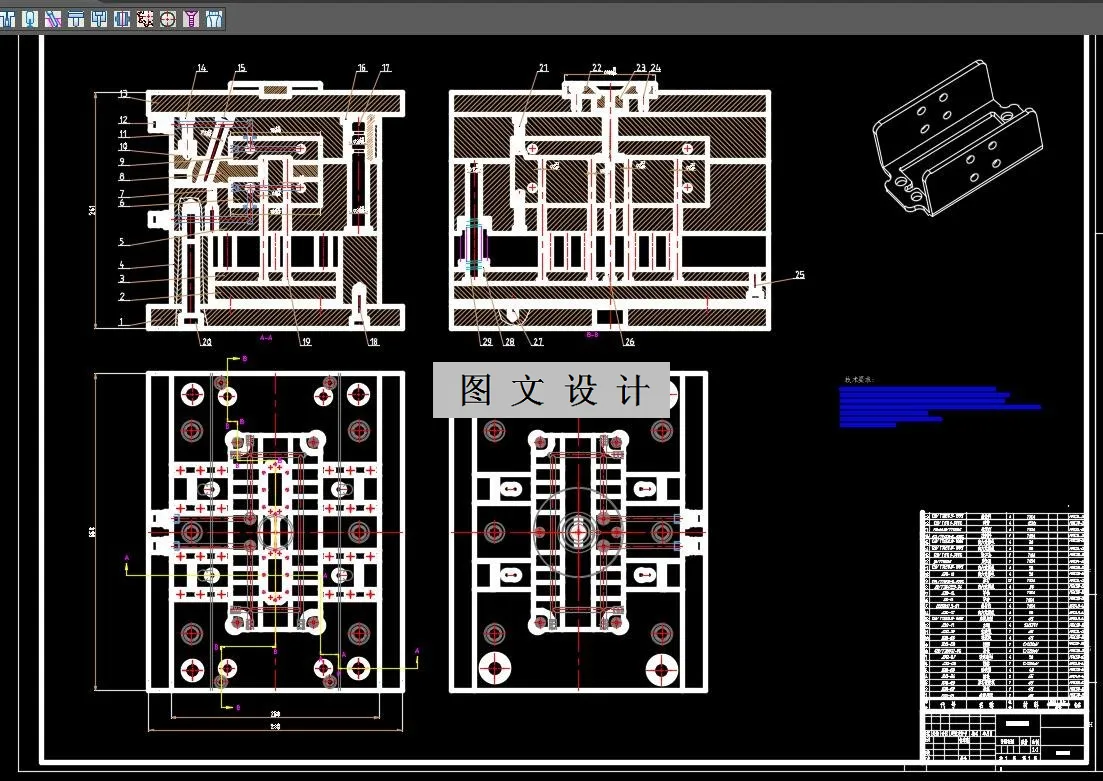Image resolution: width=1103 pixels, height=781 pixels.
Task: Select part balloon number 18
Action: coord(374,342)
